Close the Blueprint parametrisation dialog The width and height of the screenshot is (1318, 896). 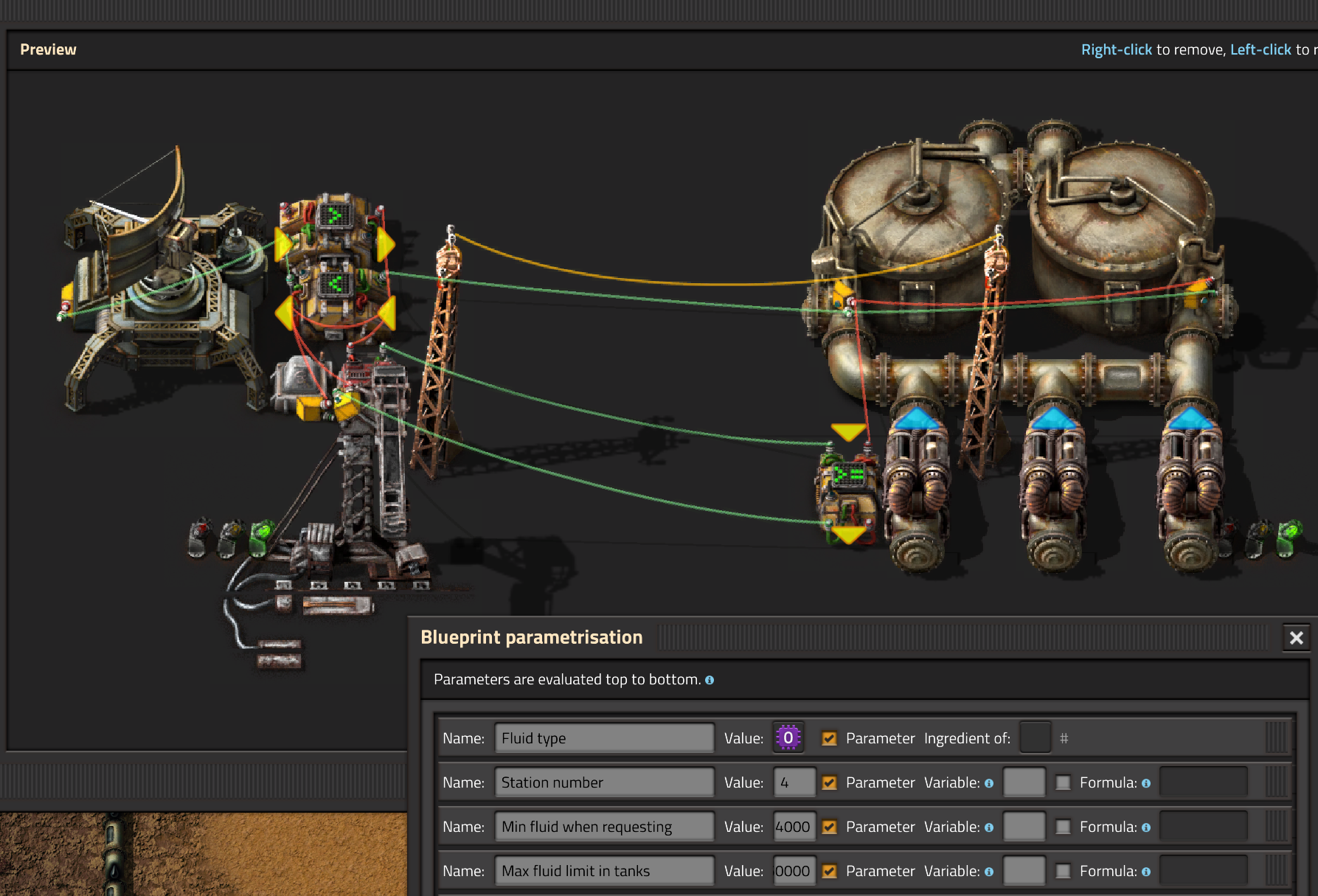click(x=1296, y=638)
